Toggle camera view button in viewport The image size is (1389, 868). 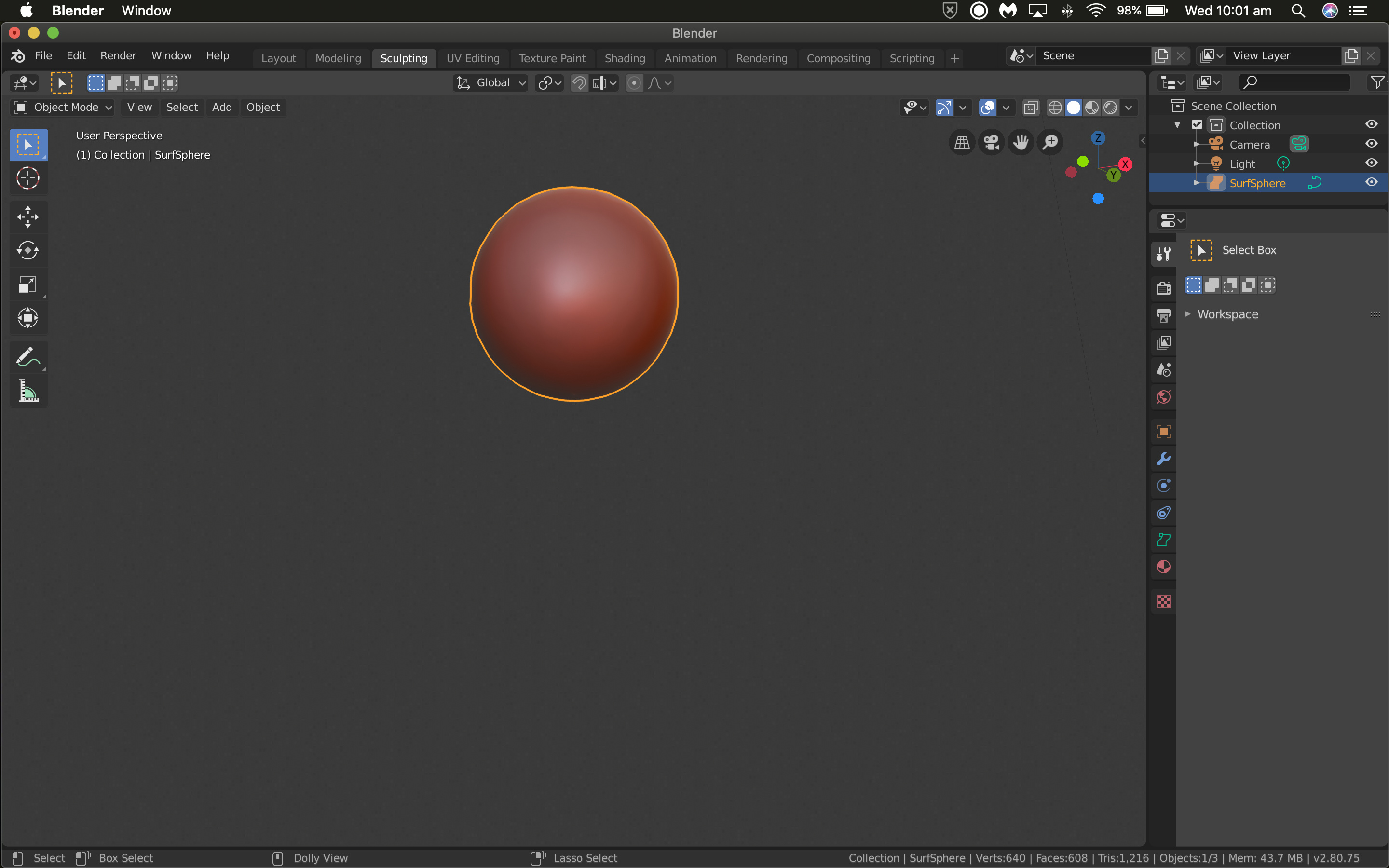click(x=991, y=142)
